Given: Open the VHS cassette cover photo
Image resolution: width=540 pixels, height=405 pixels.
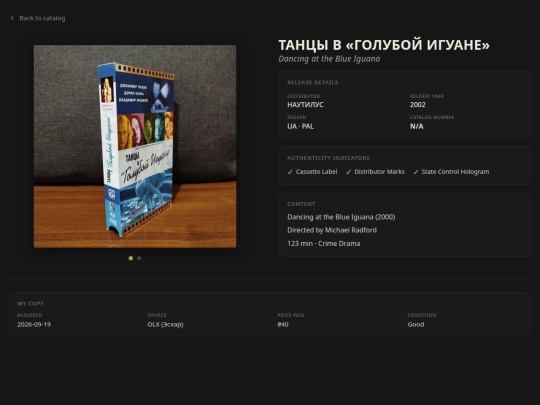Looking at the screenshot, I should [135, 146].
